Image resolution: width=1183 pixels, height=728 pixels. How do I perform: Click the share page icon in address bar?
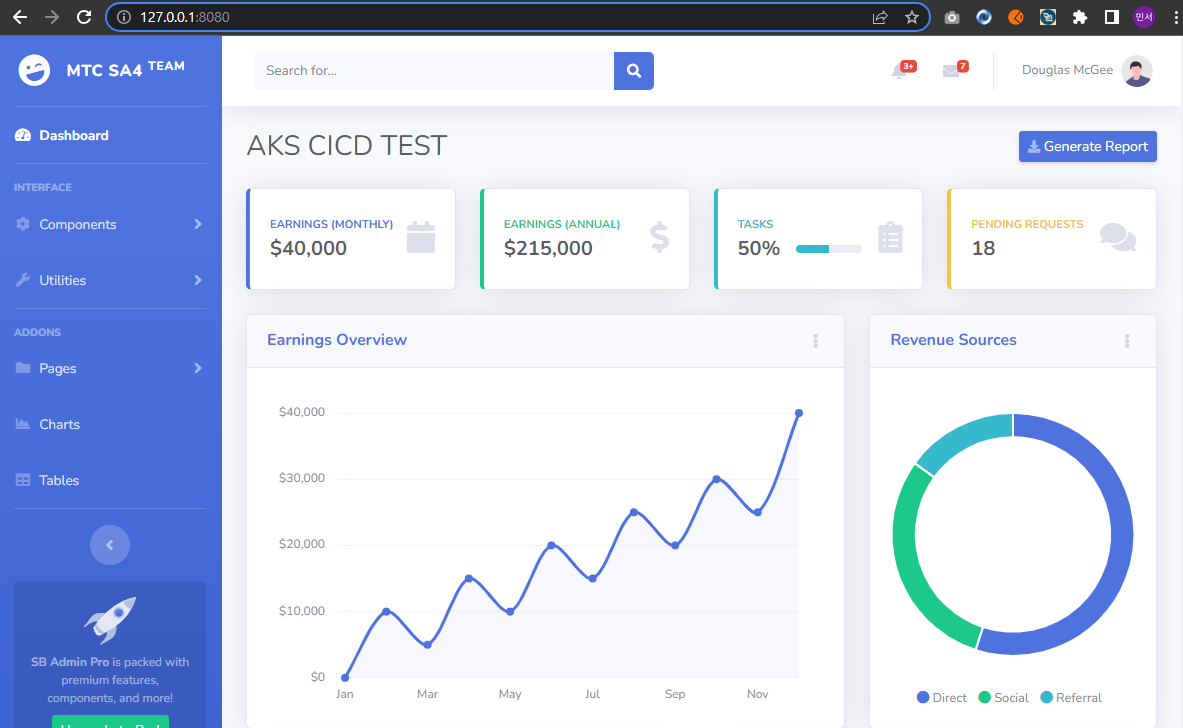(880, 17)
